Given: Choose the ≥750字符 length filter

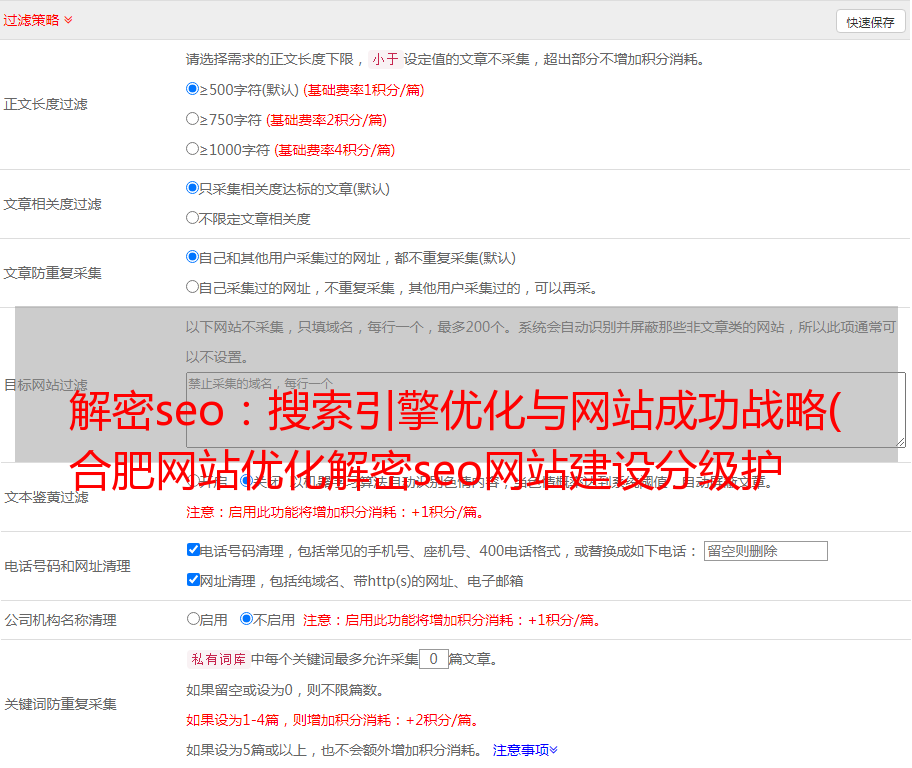Looking at the screenshot, I should tap(193, 119).
